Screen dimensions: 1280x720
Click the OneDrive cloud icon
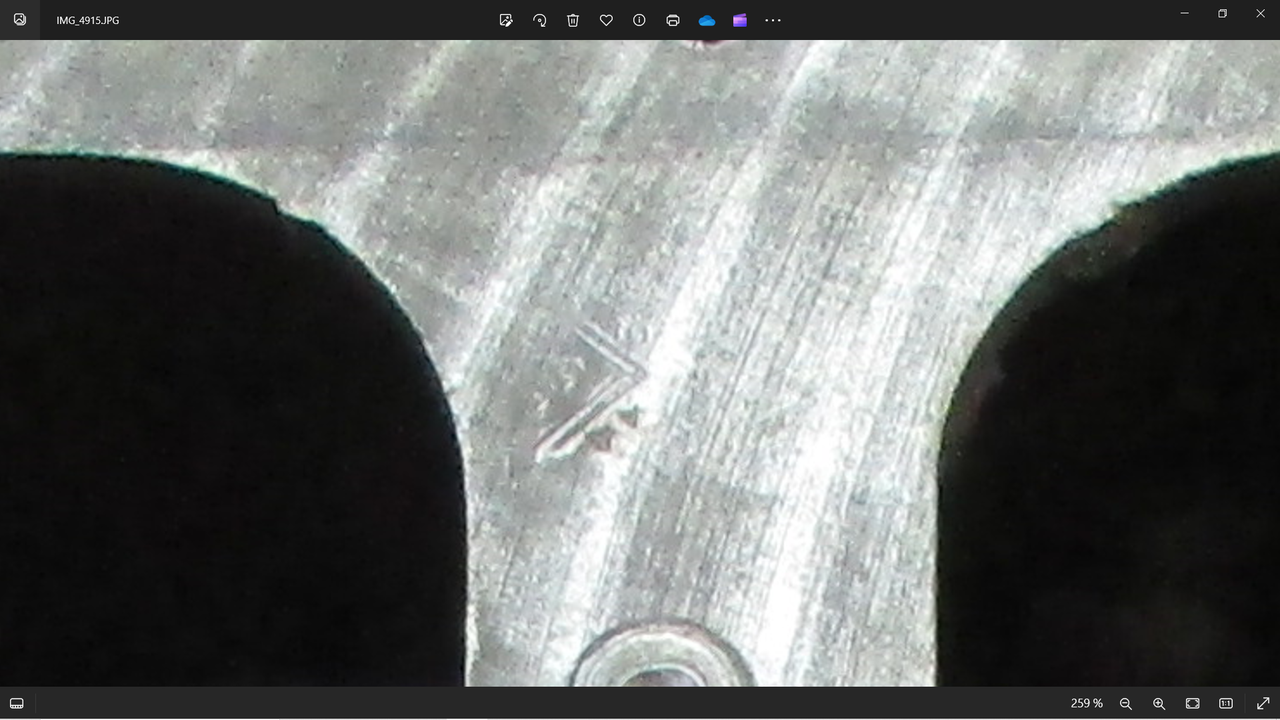tap(707, 20)
